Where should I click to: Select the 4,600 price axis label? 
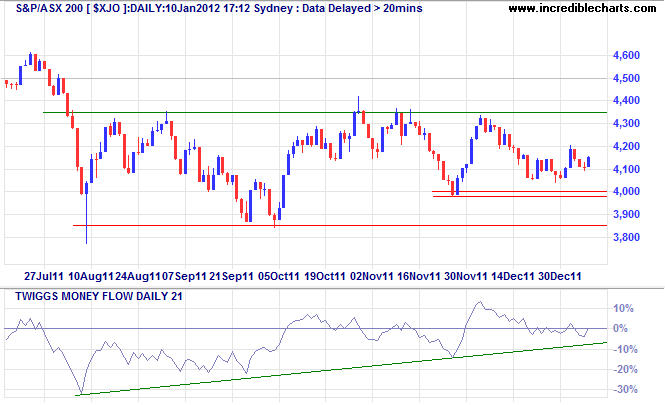626,56
